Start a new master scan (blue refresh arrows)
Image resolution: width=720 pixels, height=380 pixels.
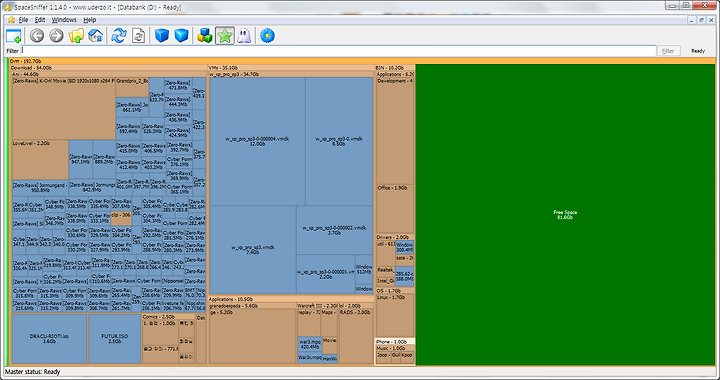point(118,36)
